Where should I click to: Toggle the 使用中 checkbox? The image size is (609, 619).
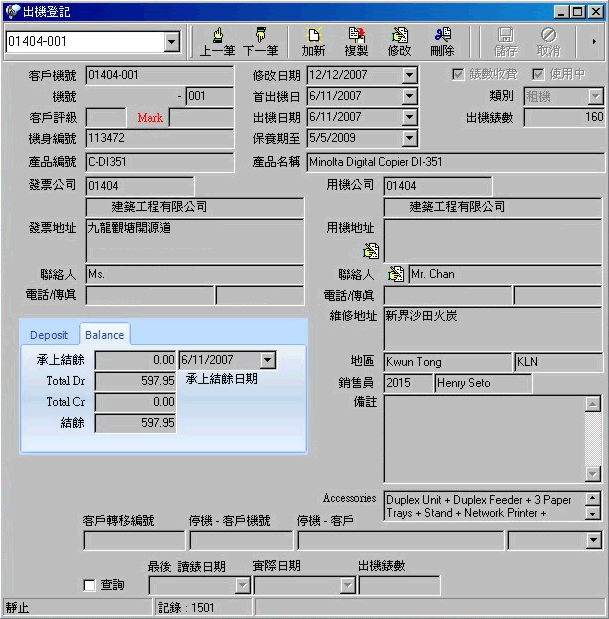point(538,75)
